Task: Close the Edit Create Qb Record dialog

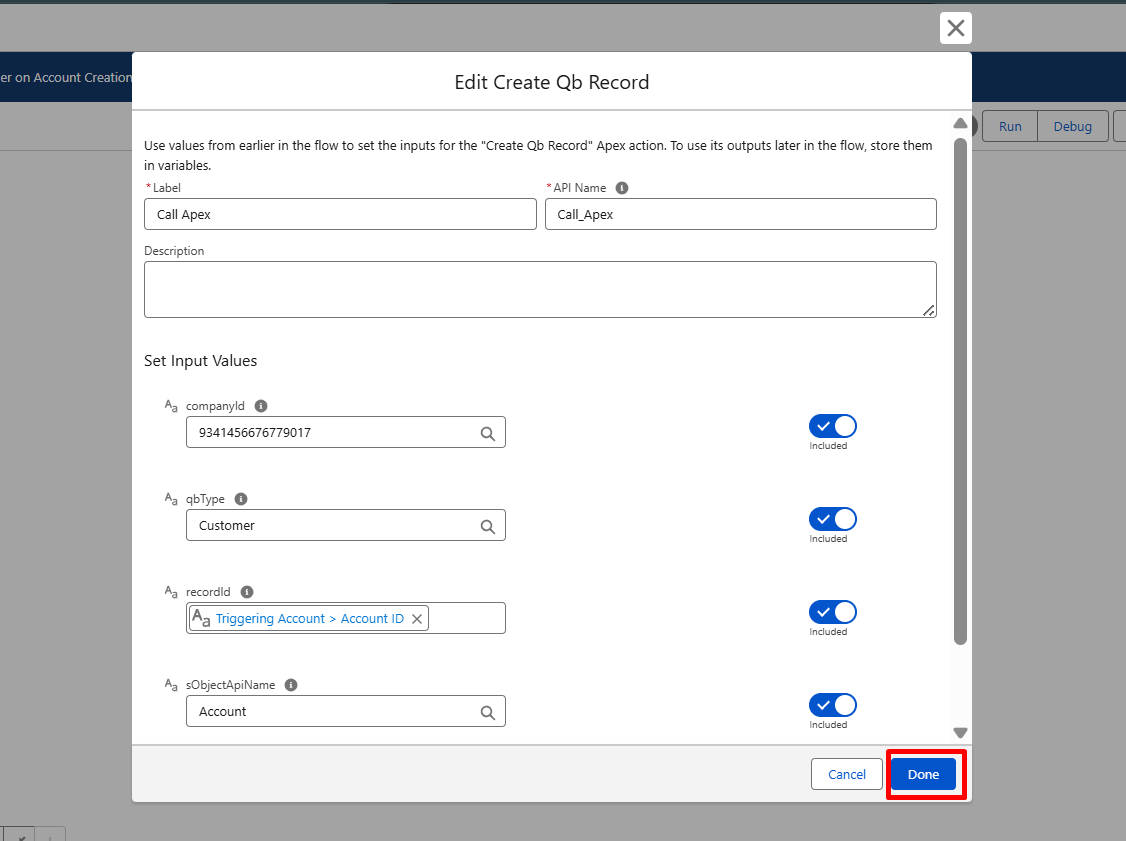Action: pos(955,28)
